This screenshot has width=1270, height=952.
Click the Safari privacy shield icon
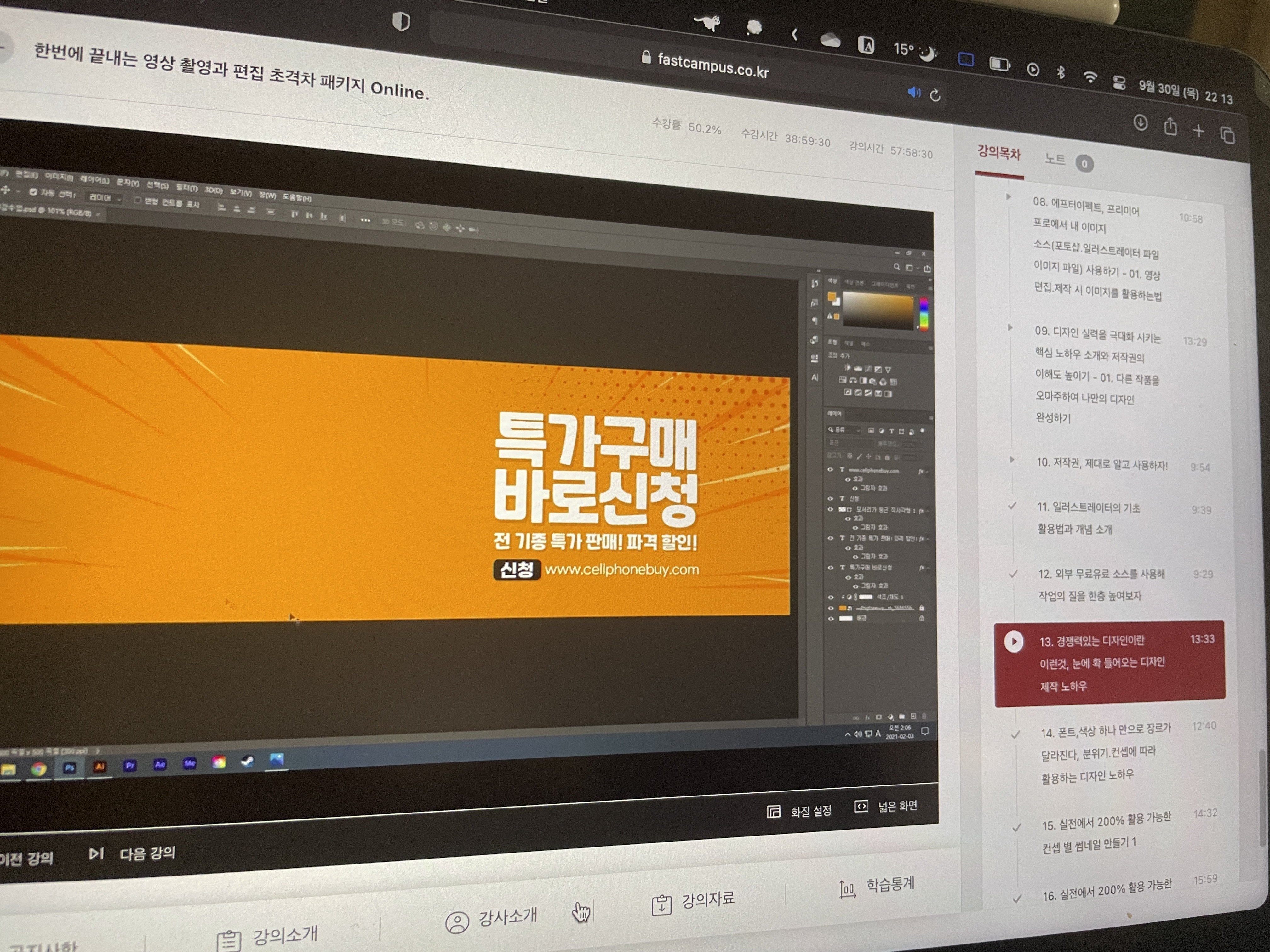[401, 22]
